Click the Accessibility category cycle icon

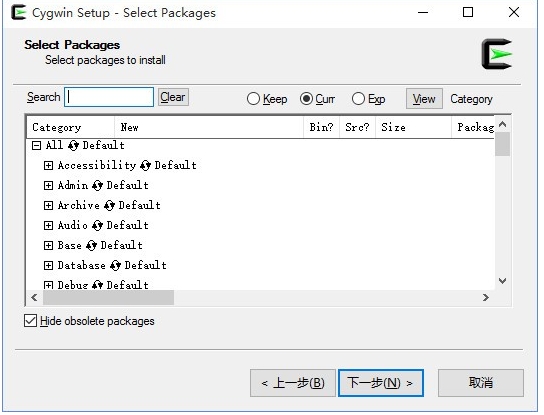tap(145, 166)
